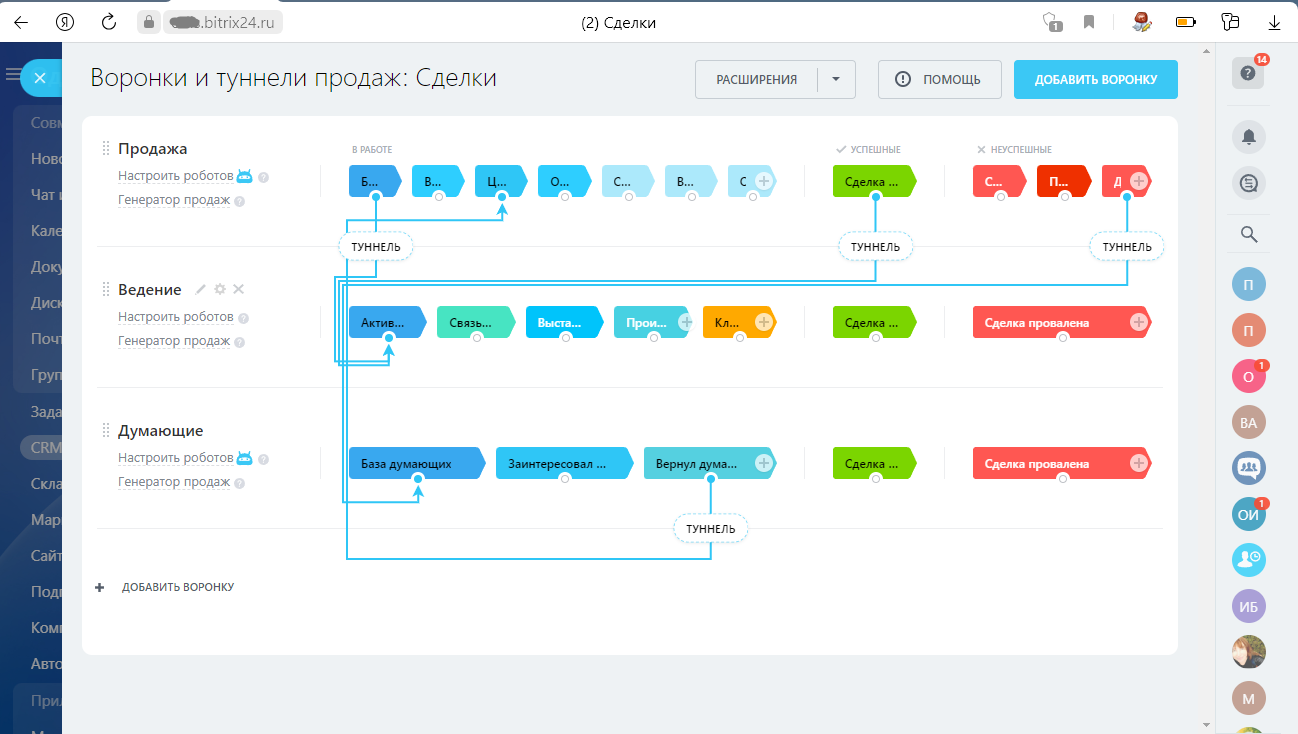Click connector dot under Заинтересовал stage
The height and width of the screenshot is (734, 1298).
pyautogui.click(x=565, y=479)
